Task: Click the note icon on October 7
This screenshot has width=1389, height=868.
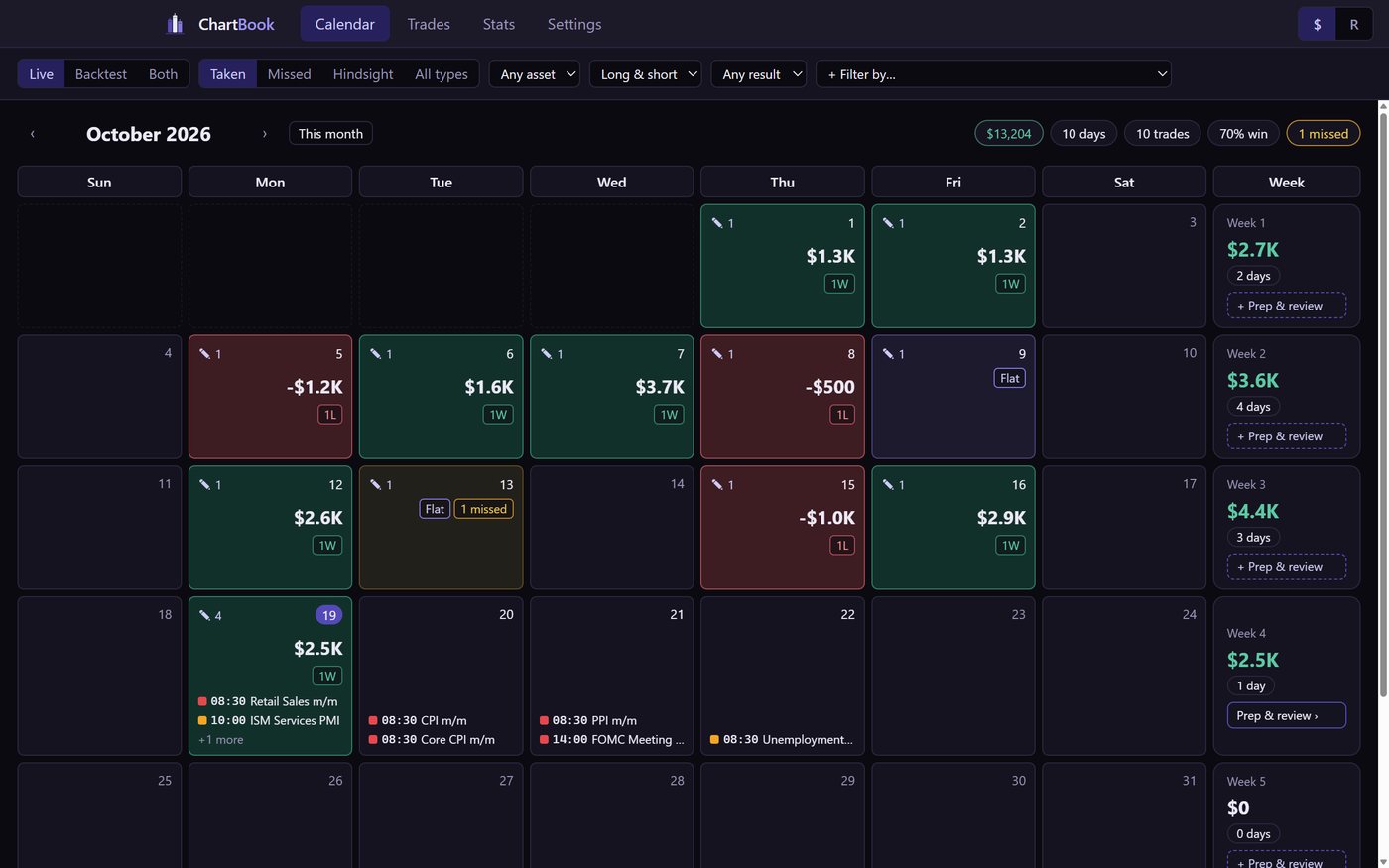Action: coord(547,354)
